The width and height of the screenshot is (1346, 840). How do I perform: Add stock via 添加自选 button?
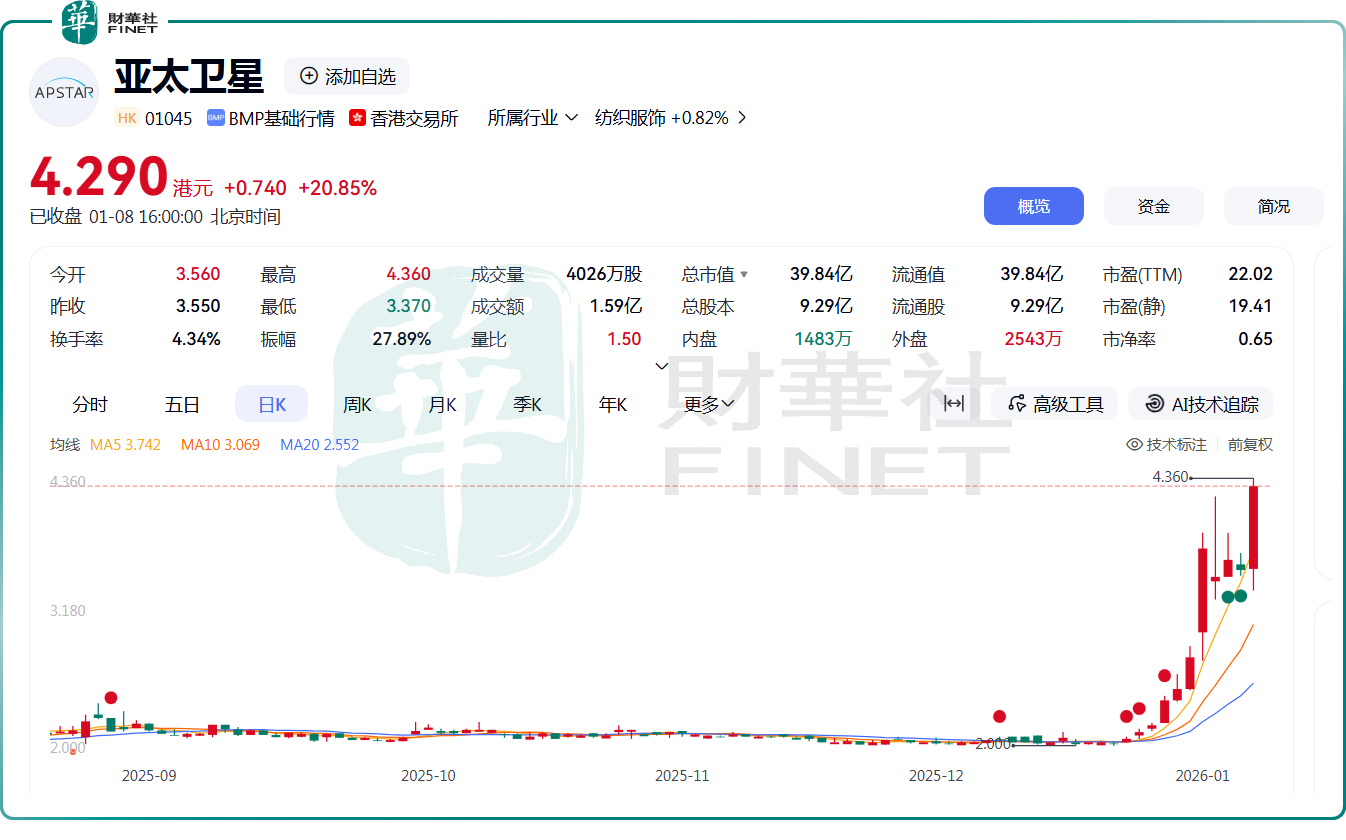(x=347, y=76)
